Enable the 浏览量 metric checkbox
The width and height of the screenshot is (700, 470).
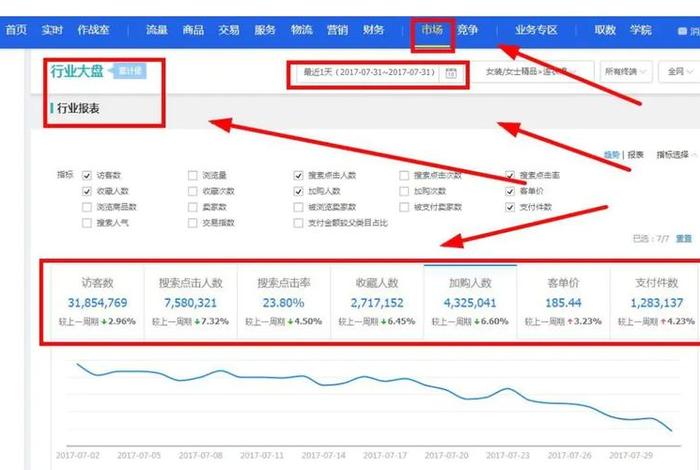192,175
